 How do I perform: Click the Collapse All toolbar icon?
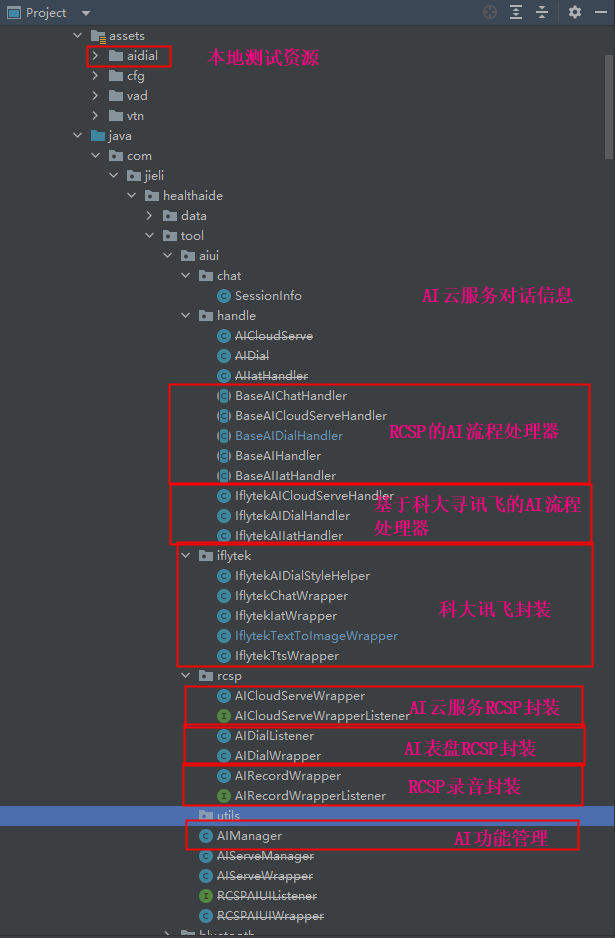coord(542,12)
